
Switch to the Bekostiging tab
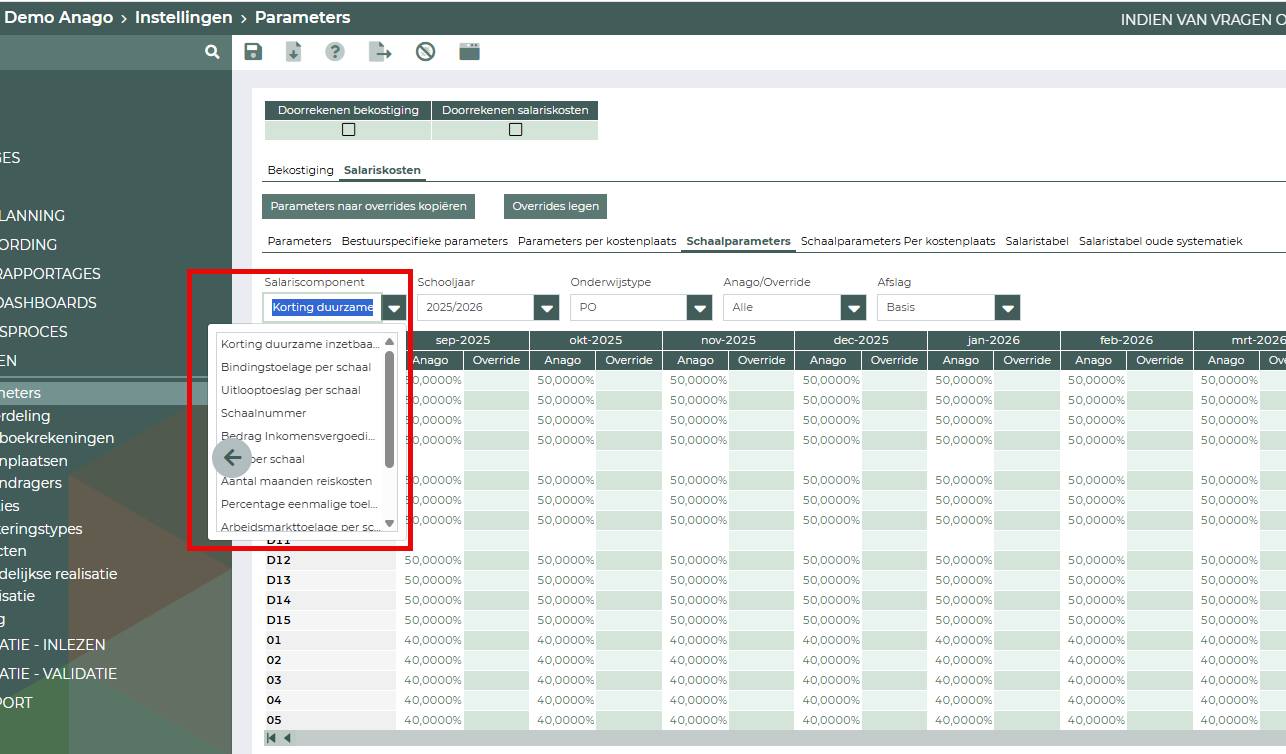click(300, 170)
